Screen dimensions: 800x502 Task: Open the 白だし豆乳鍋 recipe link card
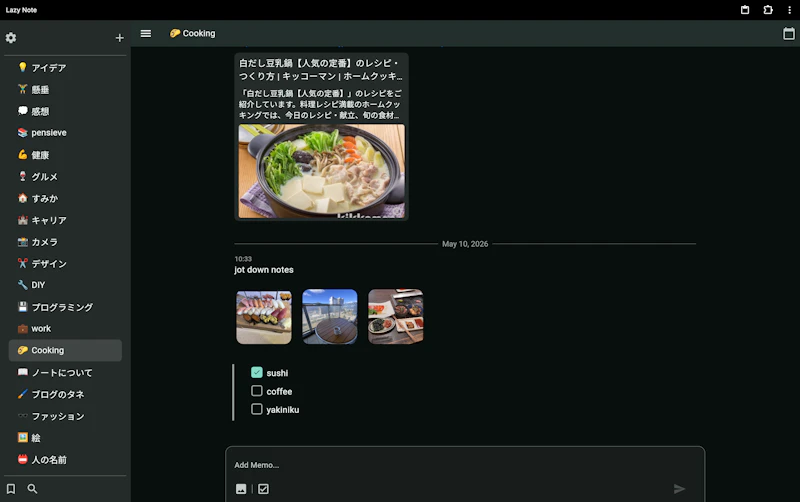pos(321,136)
